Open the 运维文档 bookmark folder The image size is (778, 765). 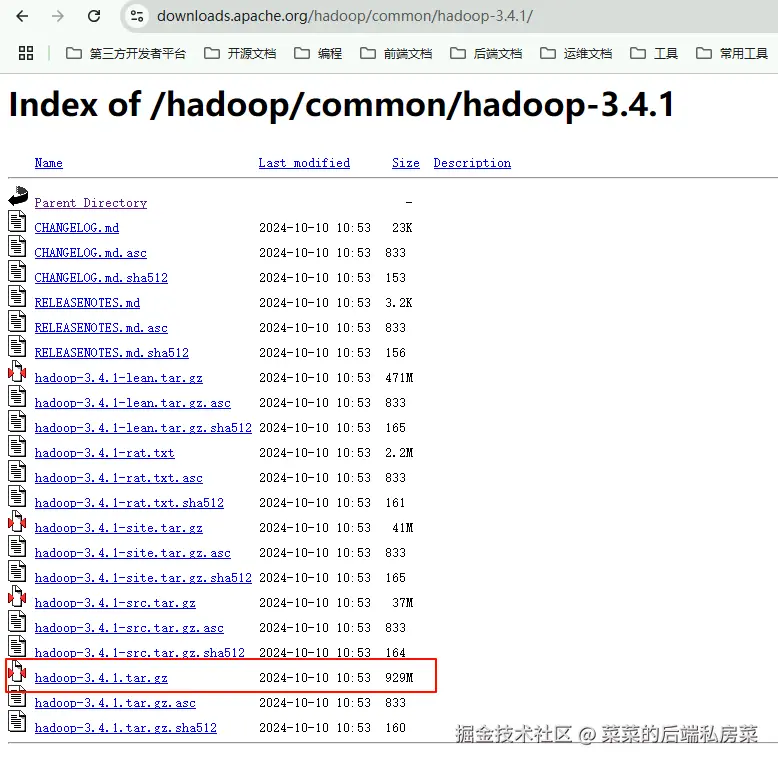(x=576, y=53)
